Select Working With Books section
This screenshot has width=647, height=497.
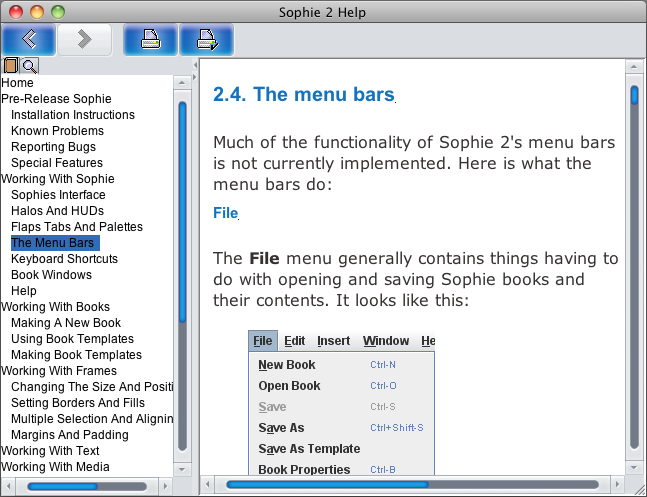tap(56, 307)
